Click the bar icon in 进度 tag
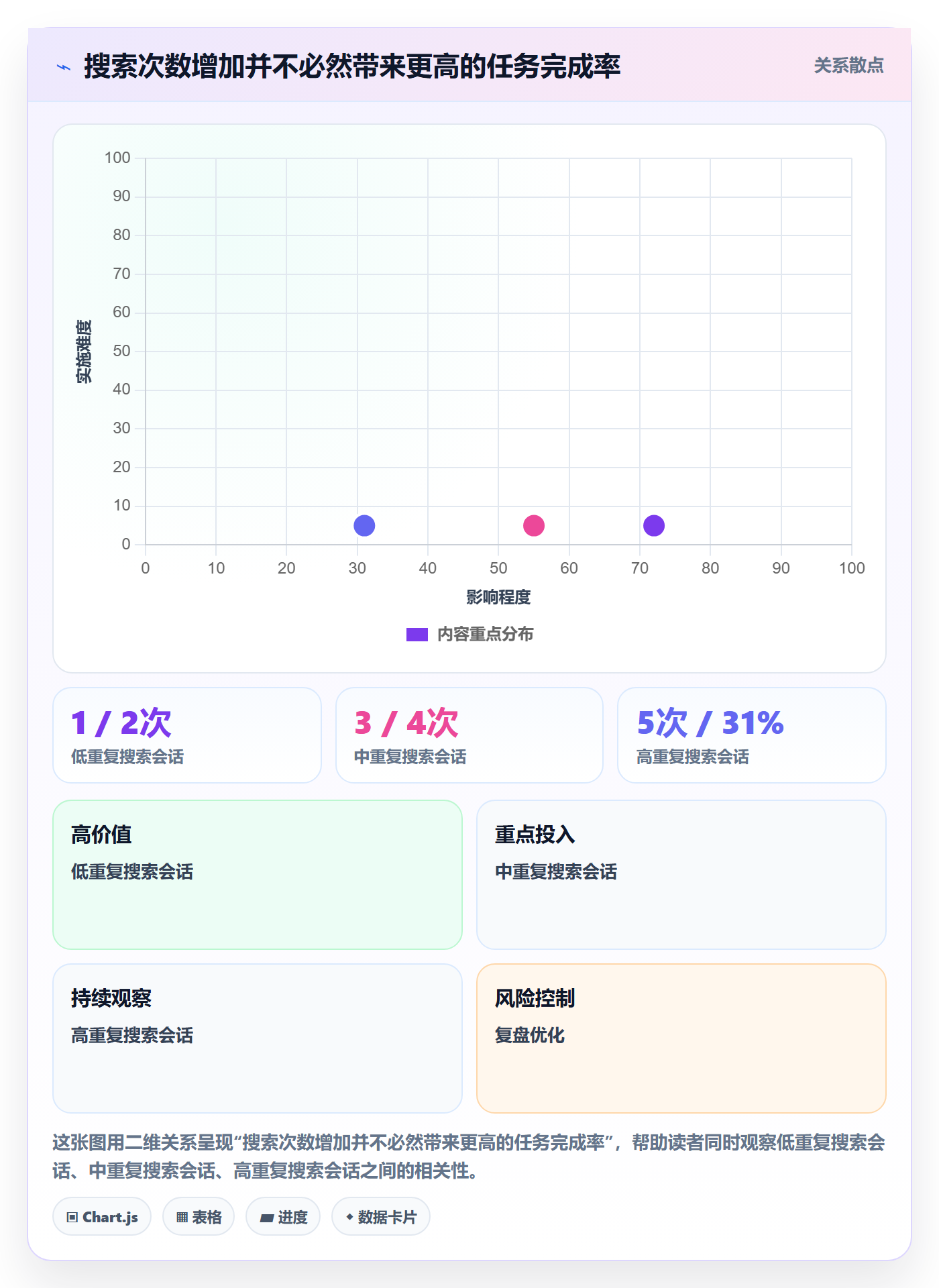 click(267, 1218)
